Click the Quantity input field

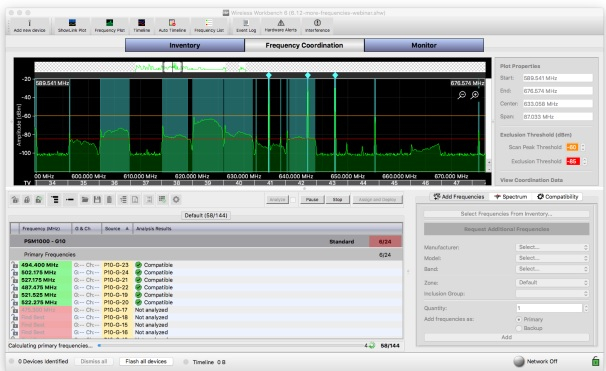click(549, 308)
